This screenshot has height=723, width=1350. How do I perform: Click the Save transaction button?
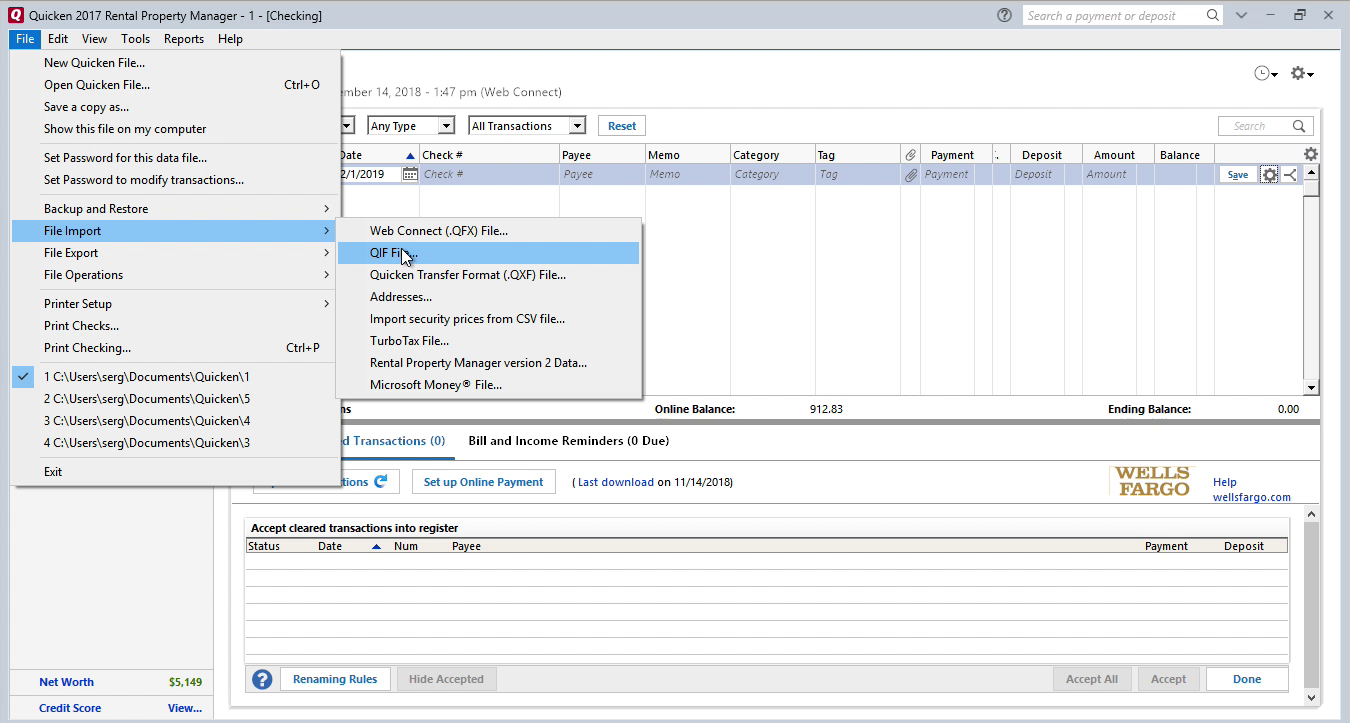click(x=1238, y=174)
